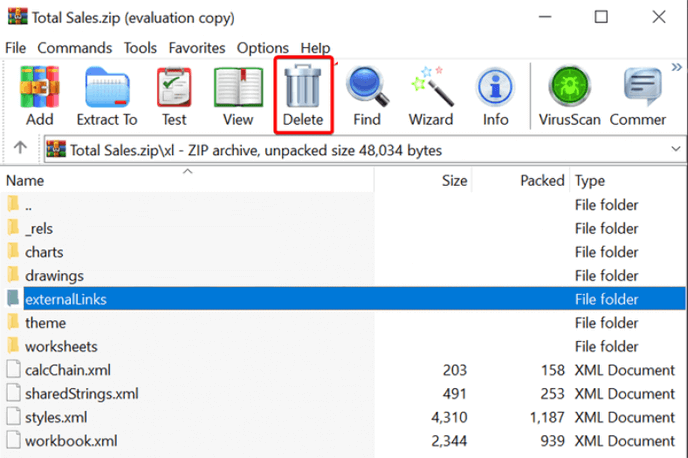Maximize the Total Sales.zip window
This screenshot has width=688, height=458.
(x=601, y=17)
